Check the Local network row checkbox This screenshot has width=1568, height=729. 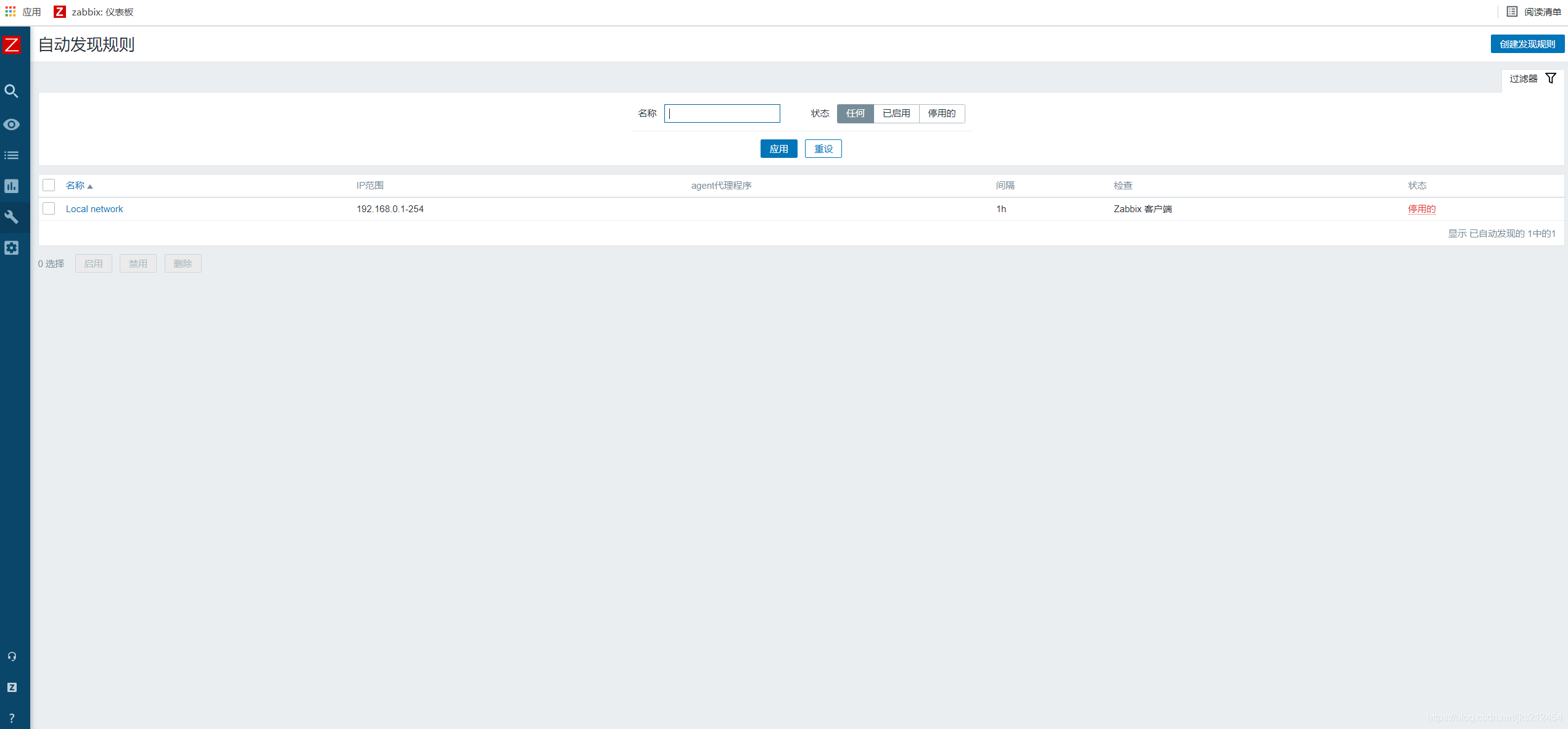click(49, 208)
